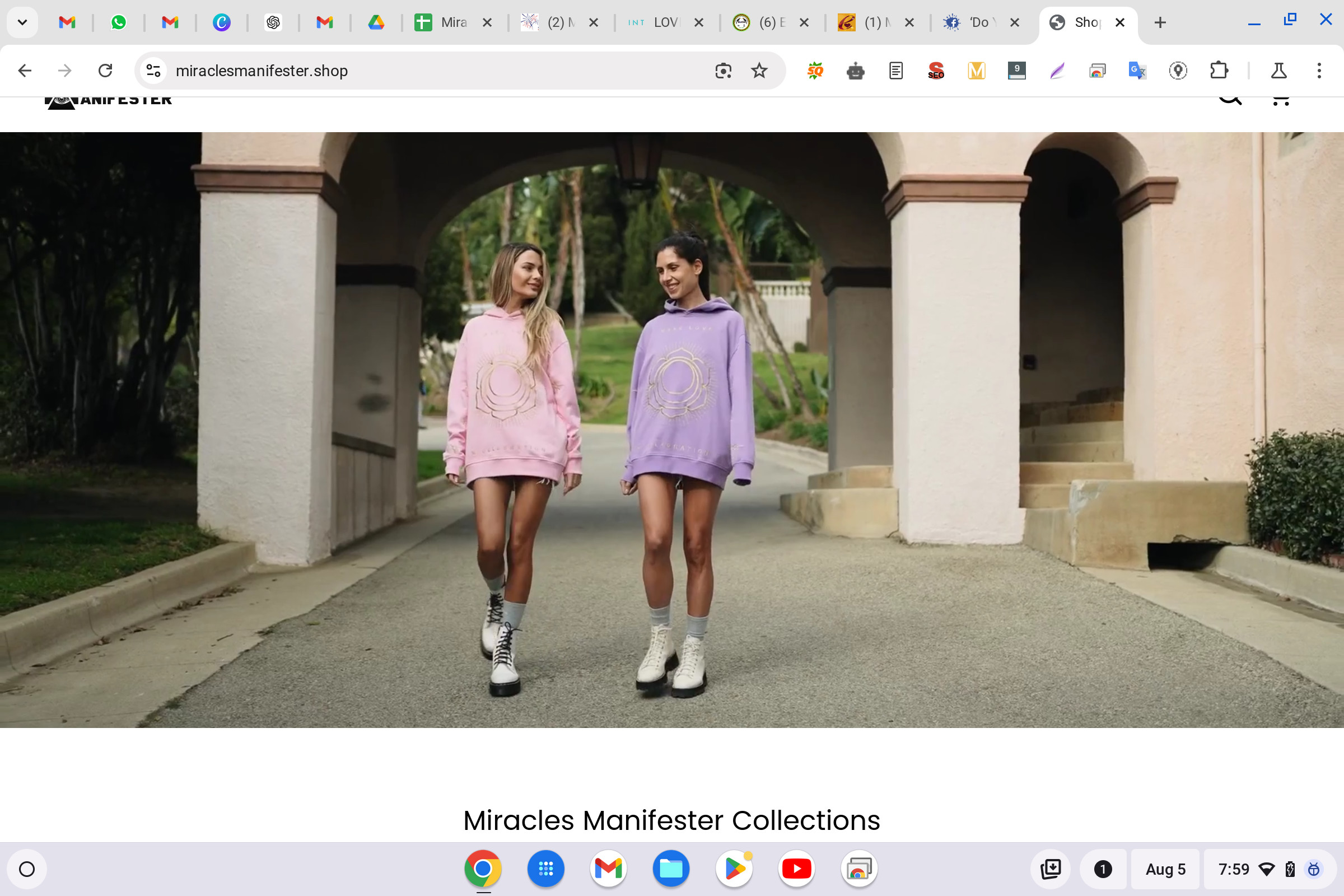Open the robot extension icon
1344x896 pixels.
point(856,71)
